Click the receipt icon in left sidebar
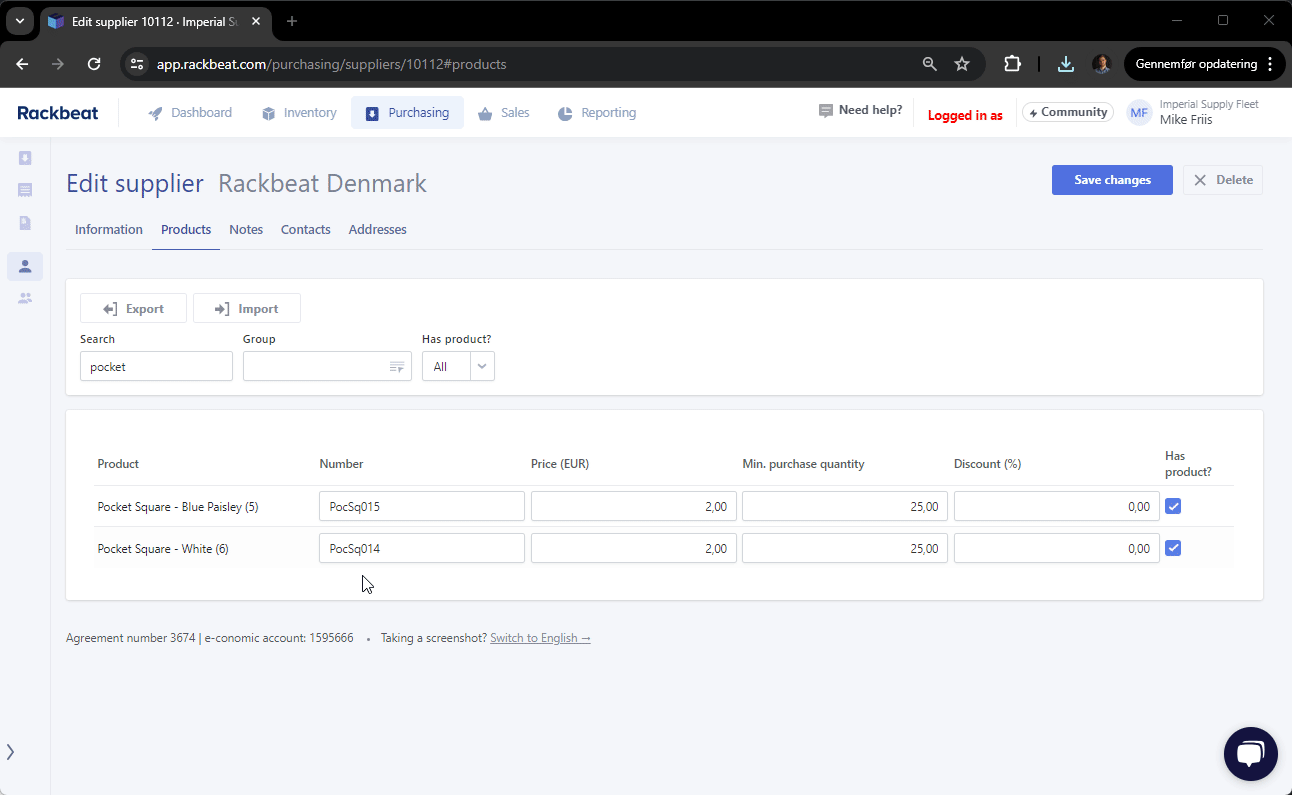The height and width of the screenshot is (795, 1292). point(25,190)
